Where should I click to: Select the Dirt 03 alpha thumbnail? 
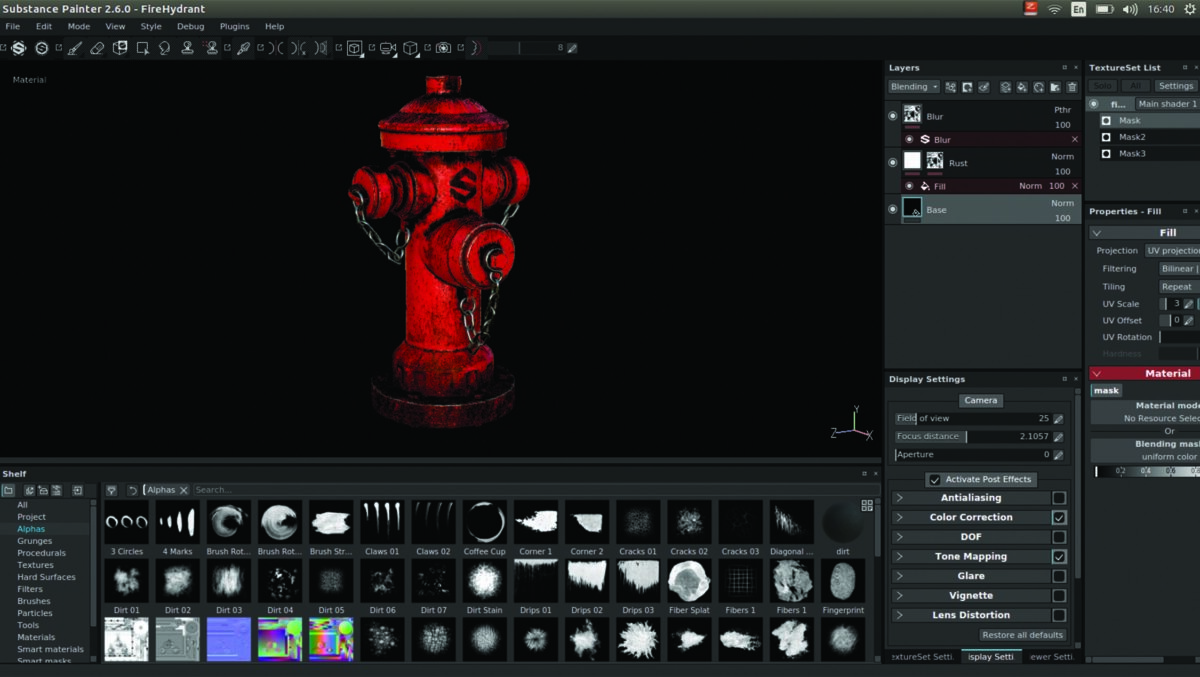click(x=229, y=583)
